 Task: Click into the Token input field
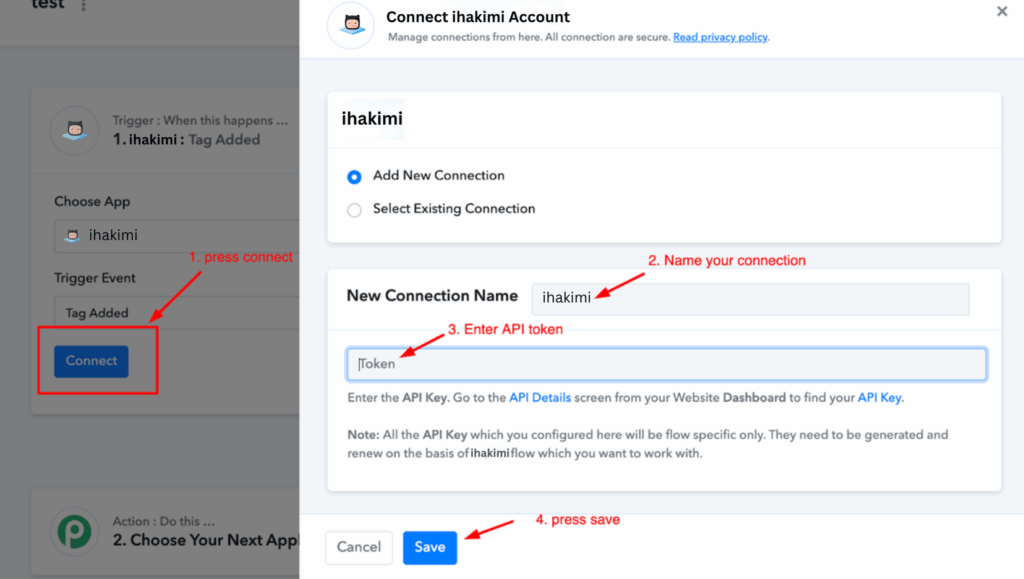click(667, 364)
